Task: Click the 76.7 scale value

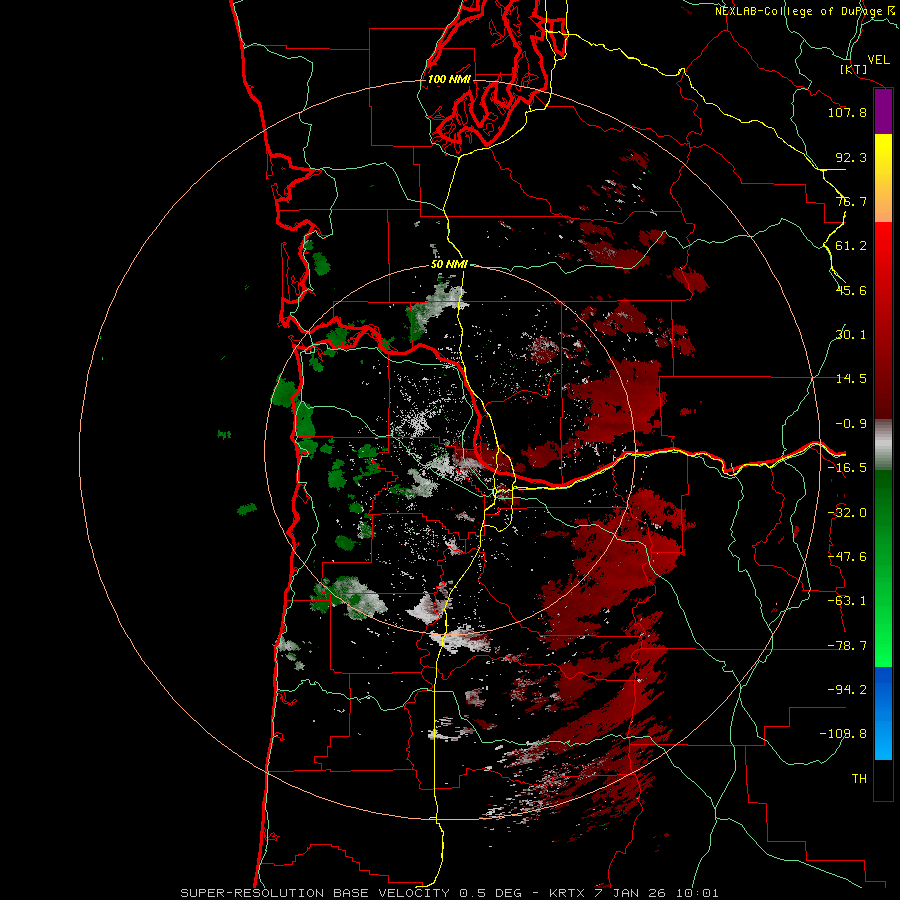Action: tap(851, 201)
